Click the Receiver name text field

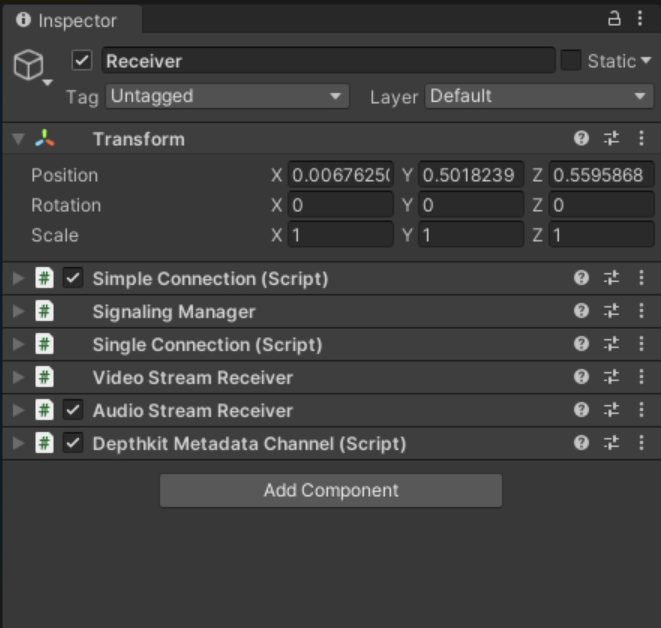pos(327,61)
